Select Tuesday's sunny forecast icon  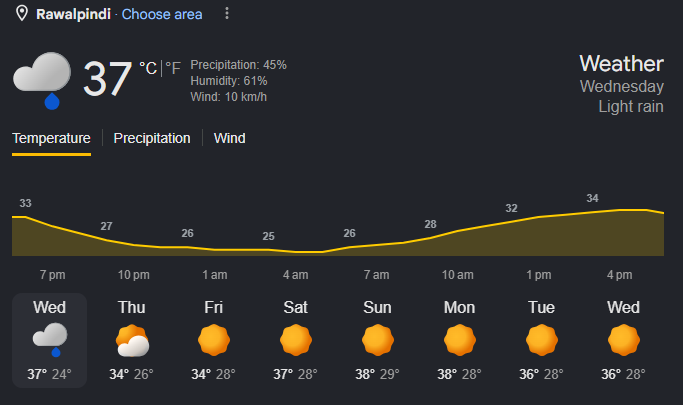click(541, 340)
